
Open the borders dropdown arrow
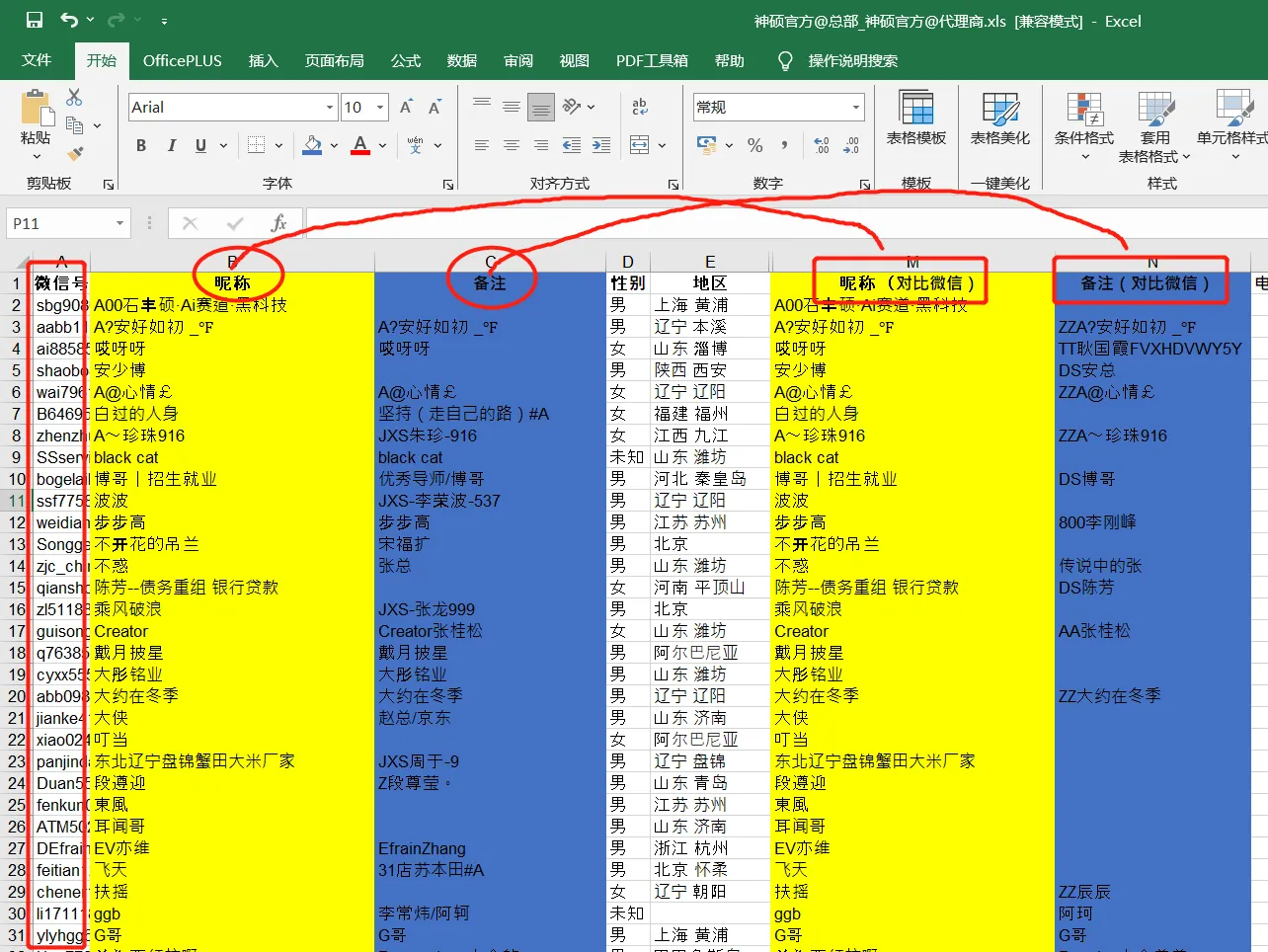(x=278, y=145)
